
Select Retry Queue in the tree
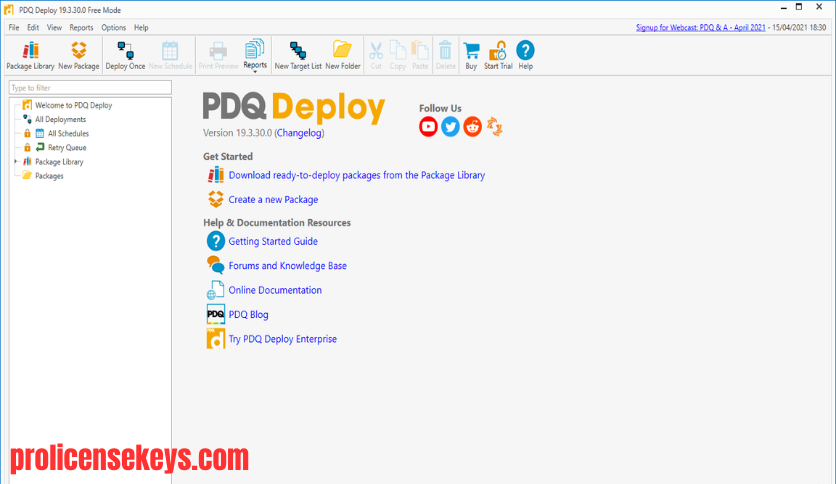[67, 148]
